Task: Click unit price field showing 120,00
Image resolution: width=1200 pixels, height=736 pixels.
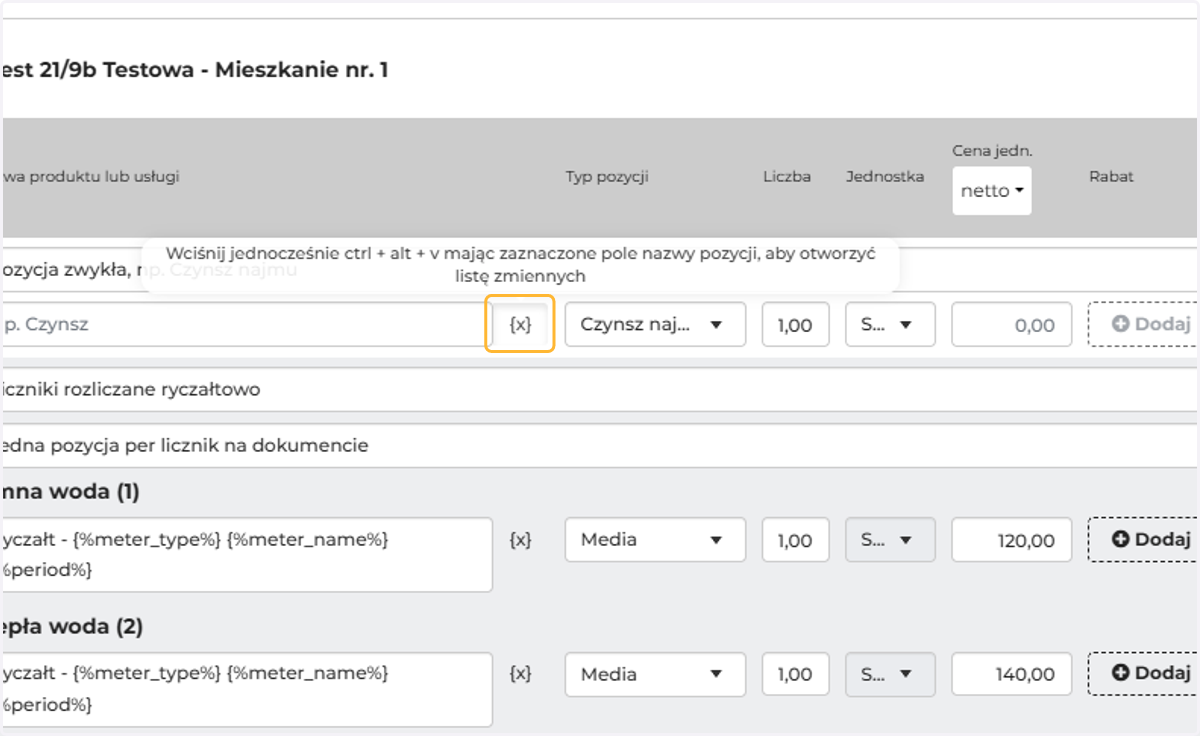Action: tap(1011, 539)
